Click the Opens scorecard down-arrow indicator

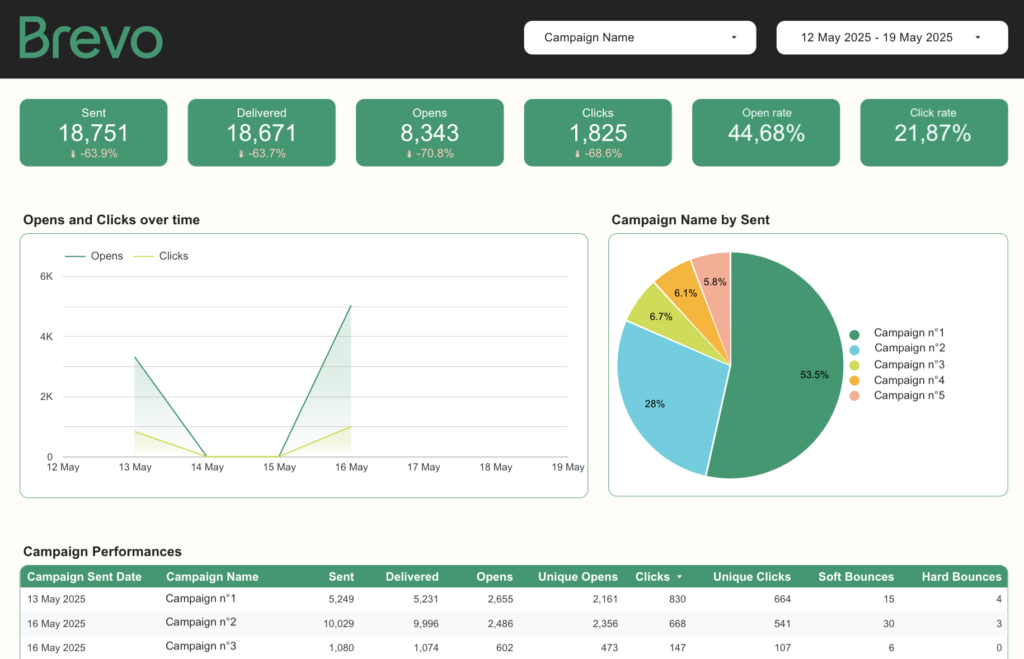click(x=409, y=154)
